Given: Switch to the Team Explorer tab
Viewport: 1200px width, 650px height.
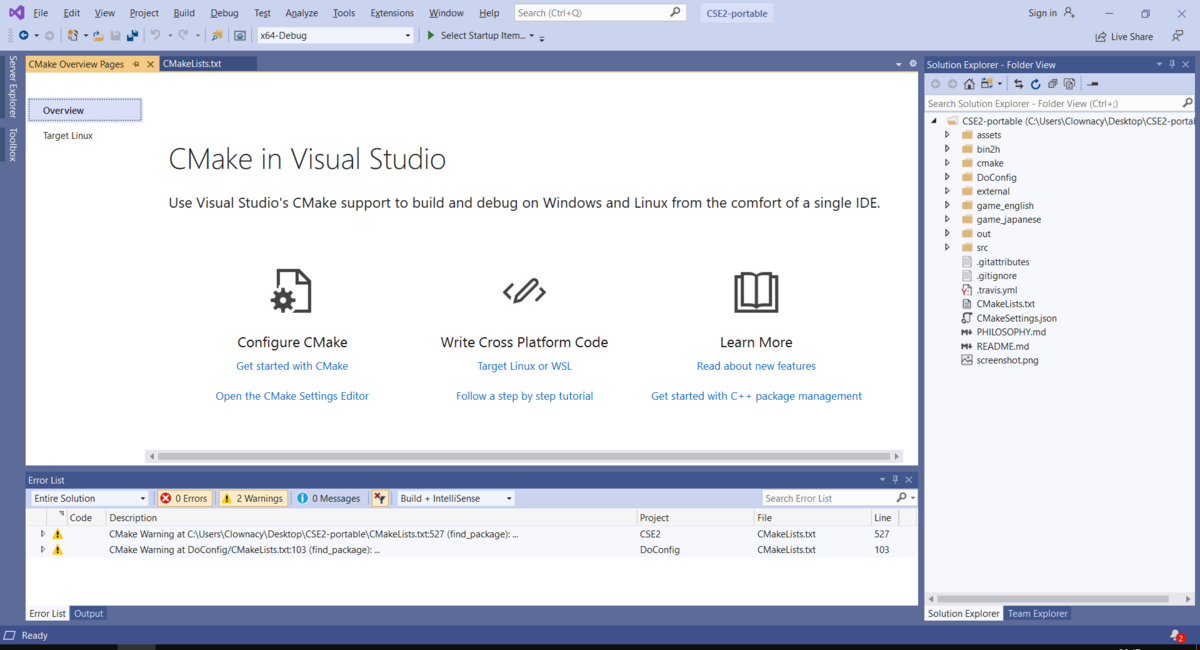Looking at the screenshot, I should tap(1037, 613).
